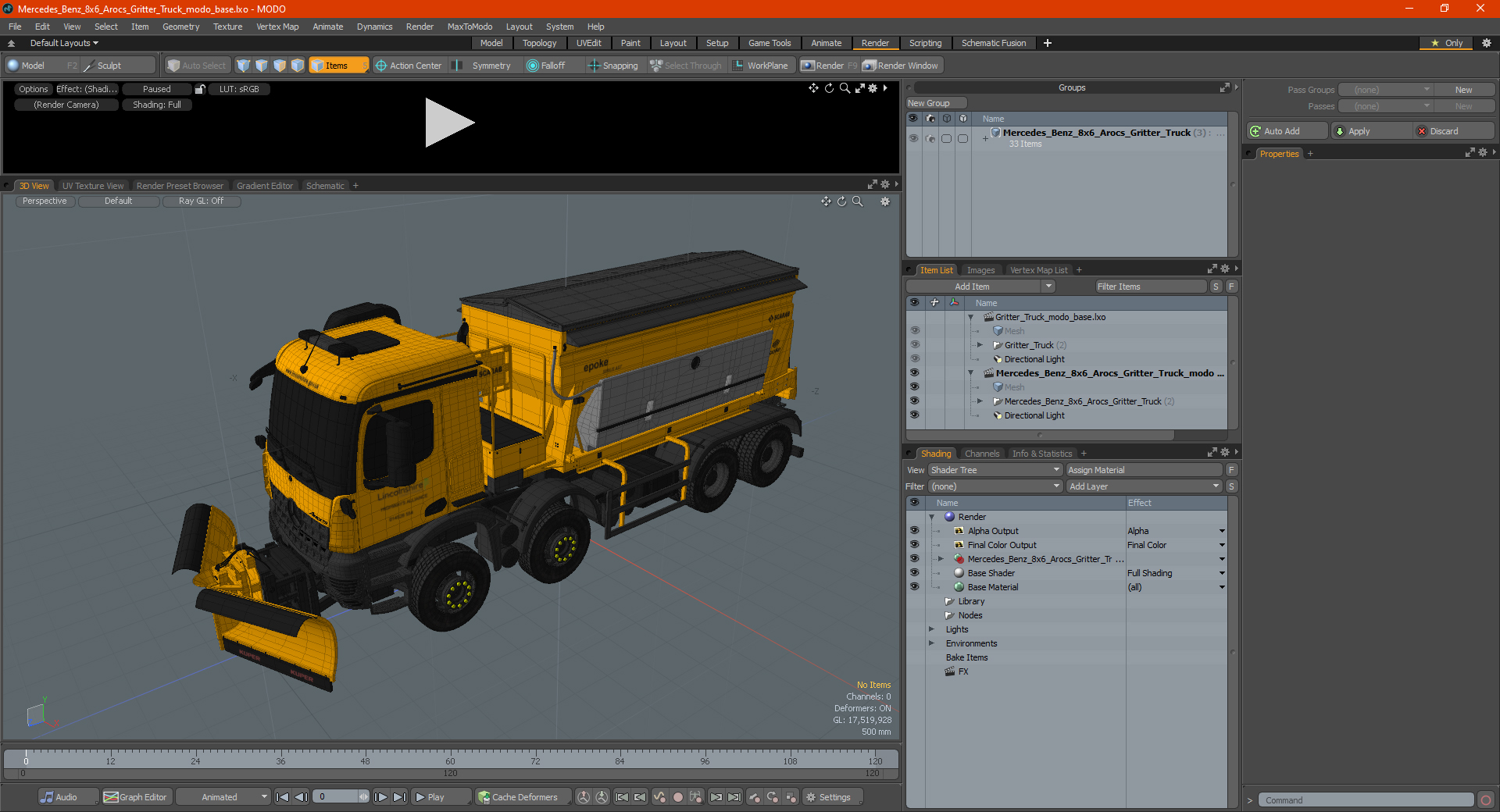Switch to the Channels tab
Image resolution: width=1500 pixels, height=812 pixels.
pos(981,454)
